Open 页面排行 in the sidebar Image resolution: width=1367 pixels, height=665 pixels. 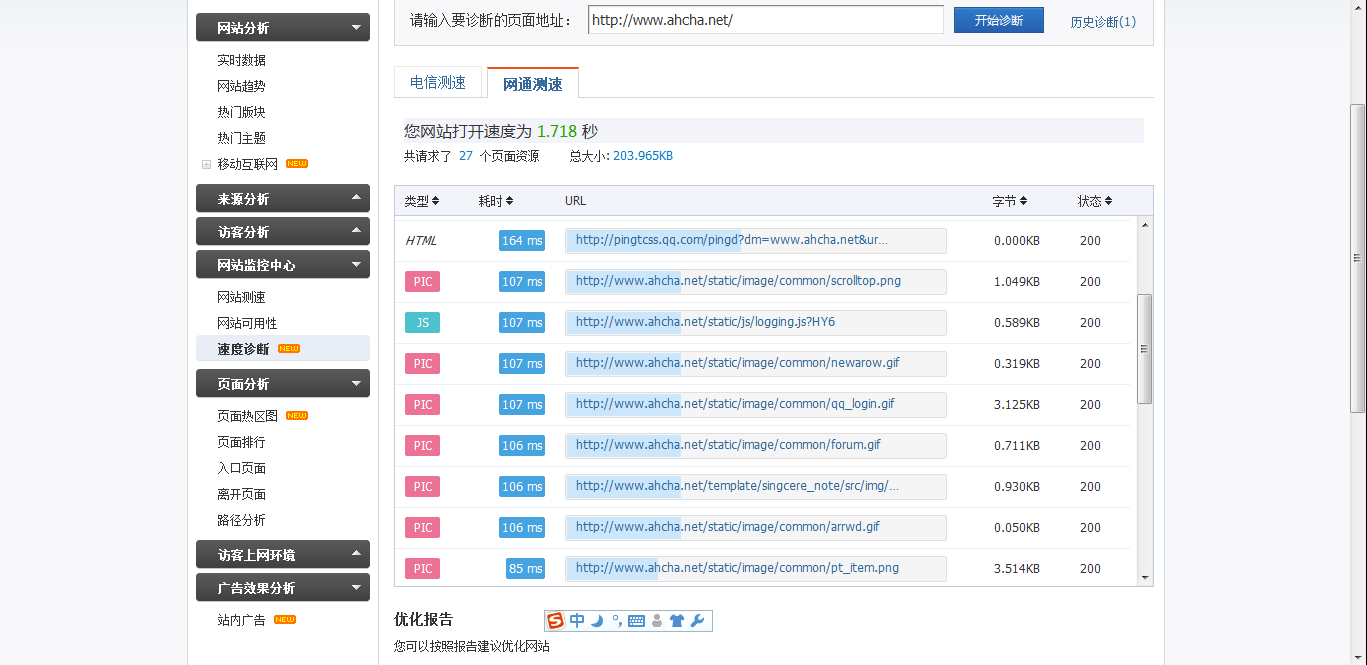[x=241, y=442]
